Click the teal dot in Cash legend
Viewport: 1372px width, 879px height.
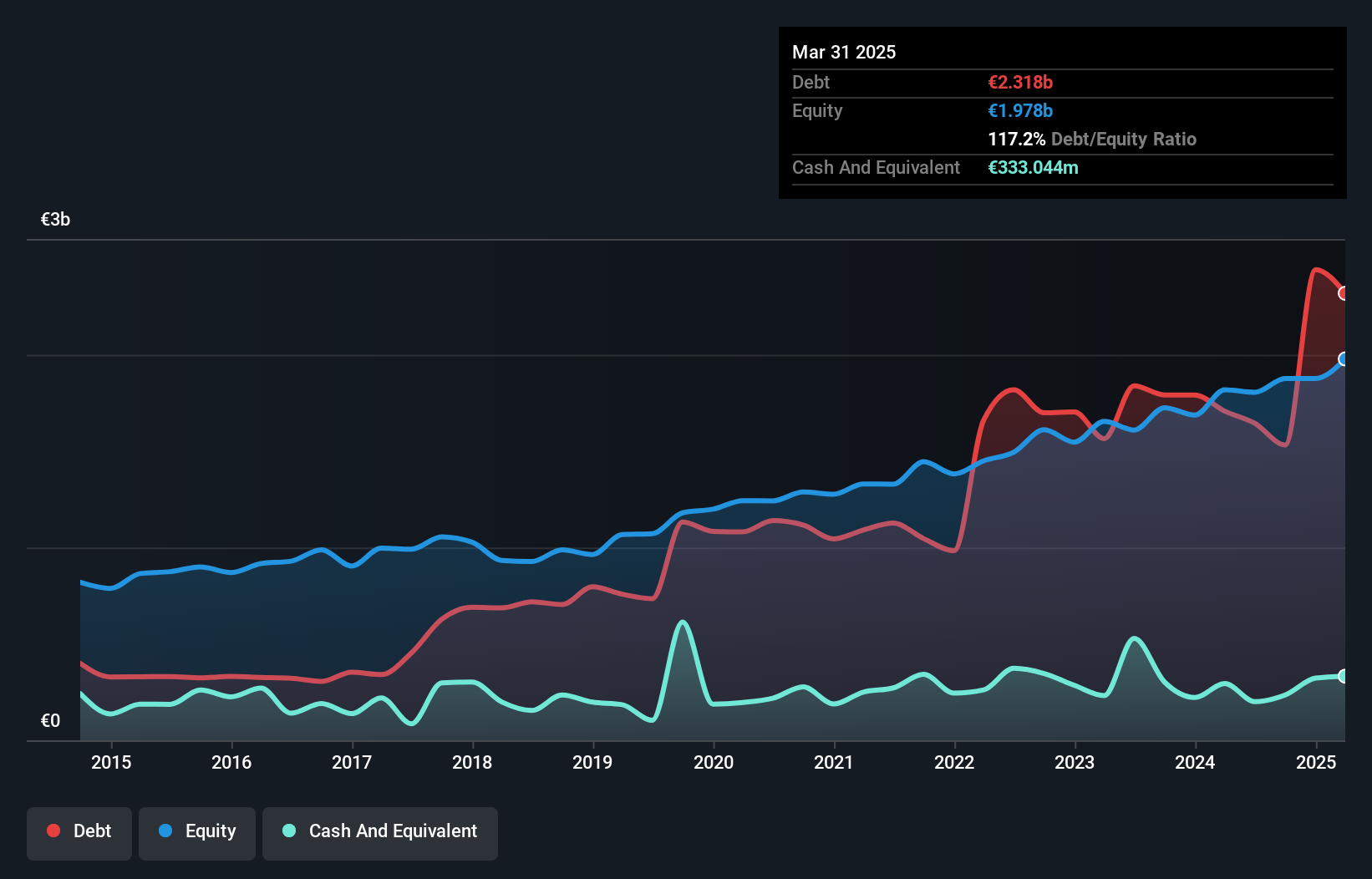289,831
